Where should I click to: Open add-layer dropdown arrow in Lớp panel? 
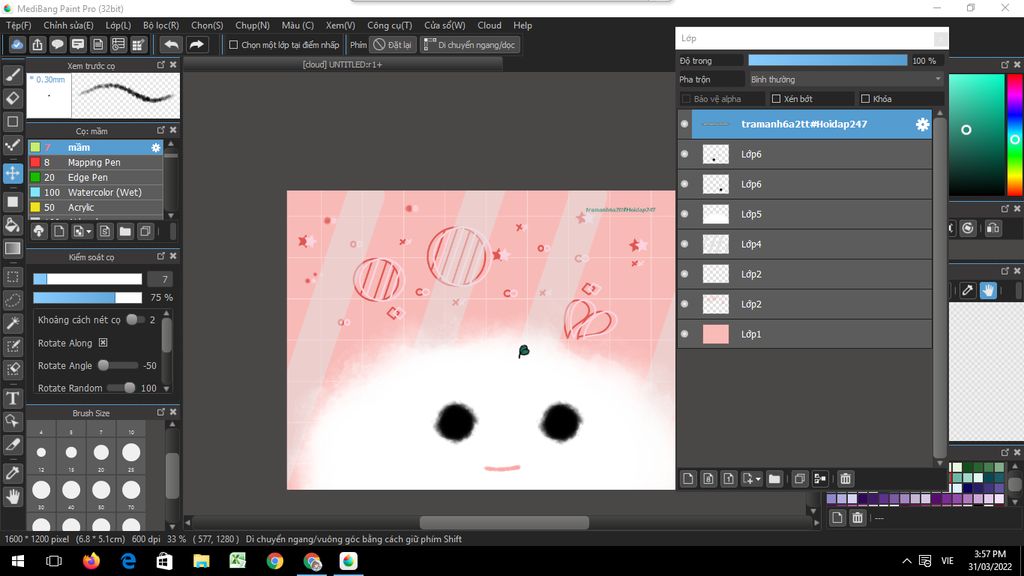pyautogui.click(x=758, y=479)
